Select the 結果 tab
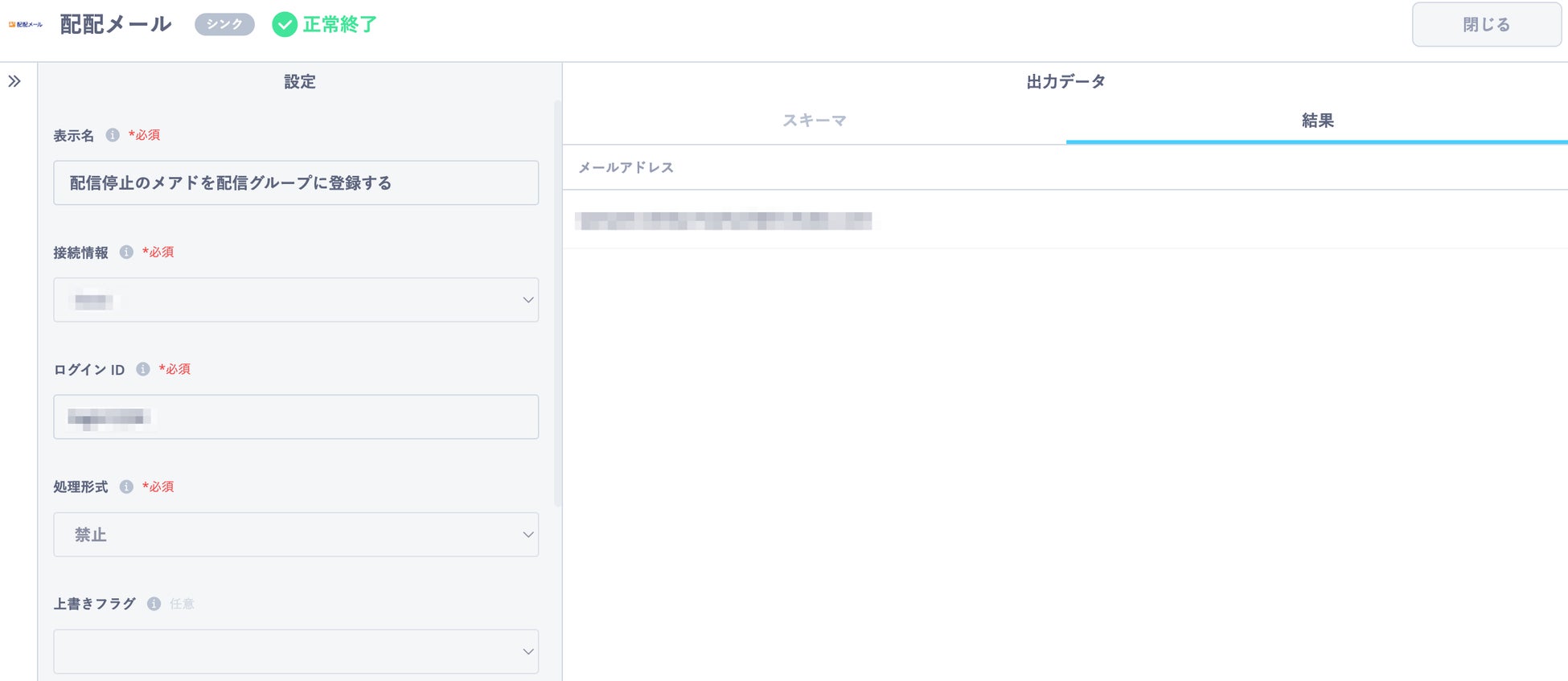The image size is (1568, 681). coord(1317,121)
